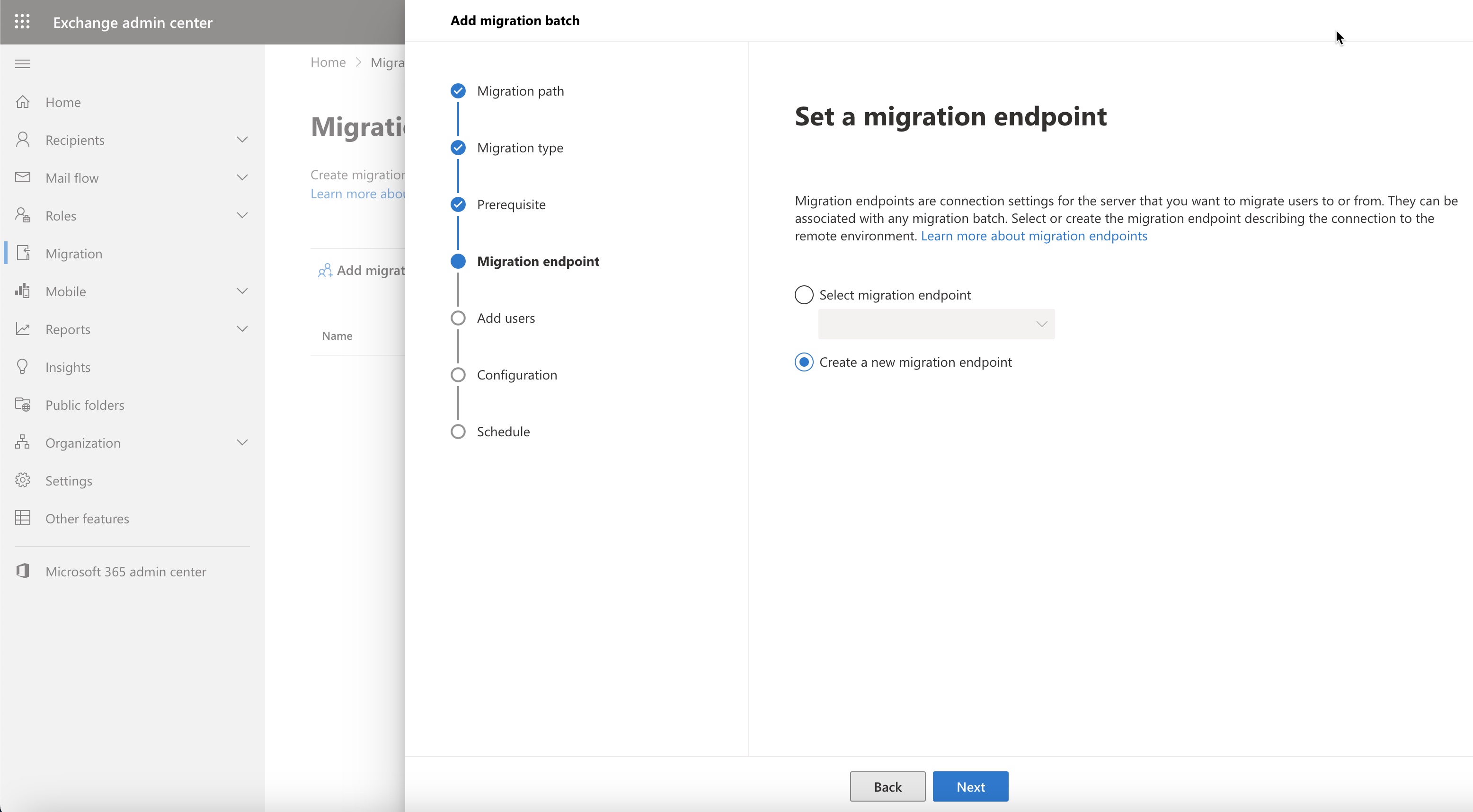Screen dimensions: 1473x812
Task: Click the Public folders icon
Action: (22, 404)
